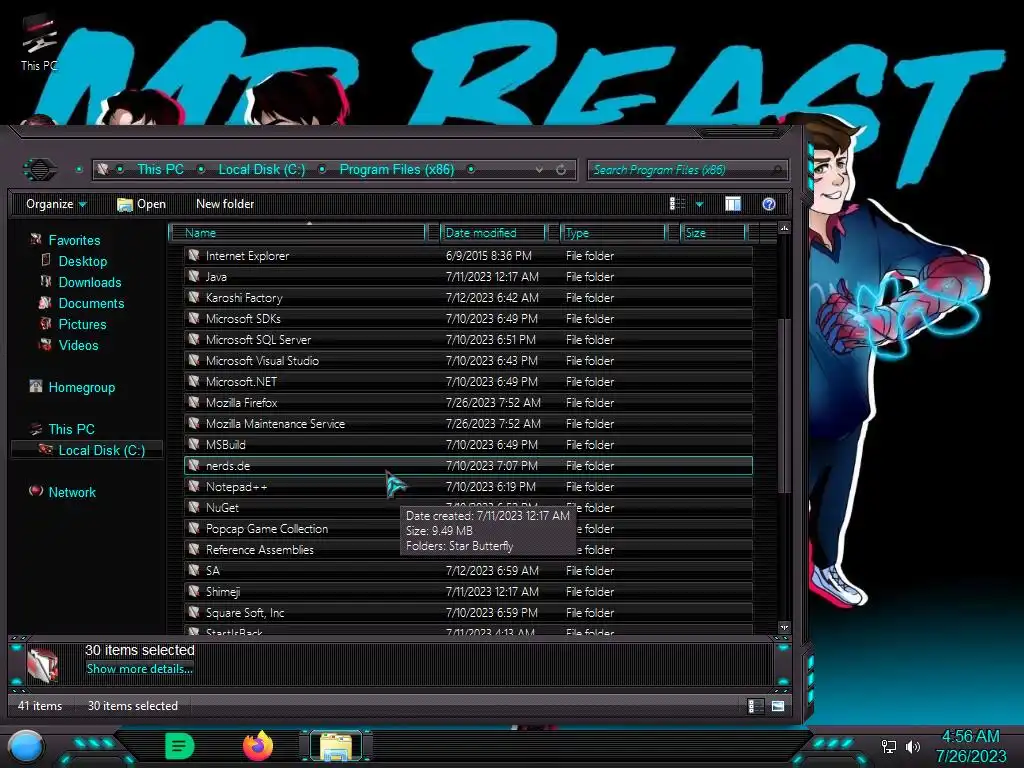This screenshot has width=1024, height=768.
Task: Toggle the preview pane icon
Action: [x=733, y=204]
